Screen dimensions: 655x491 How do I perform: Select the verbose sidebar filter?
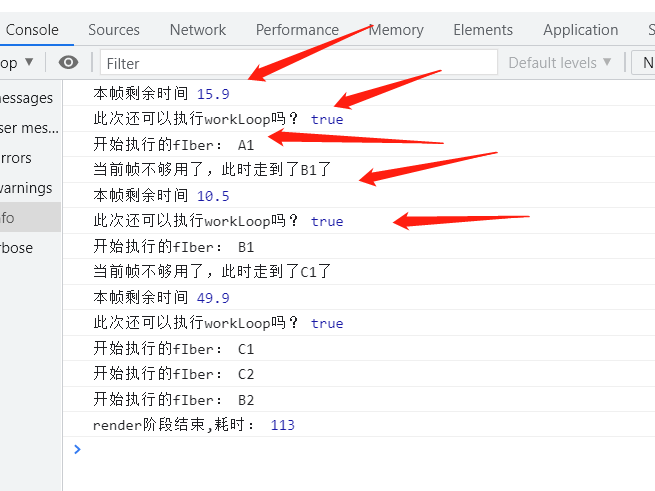click(30, 248)
